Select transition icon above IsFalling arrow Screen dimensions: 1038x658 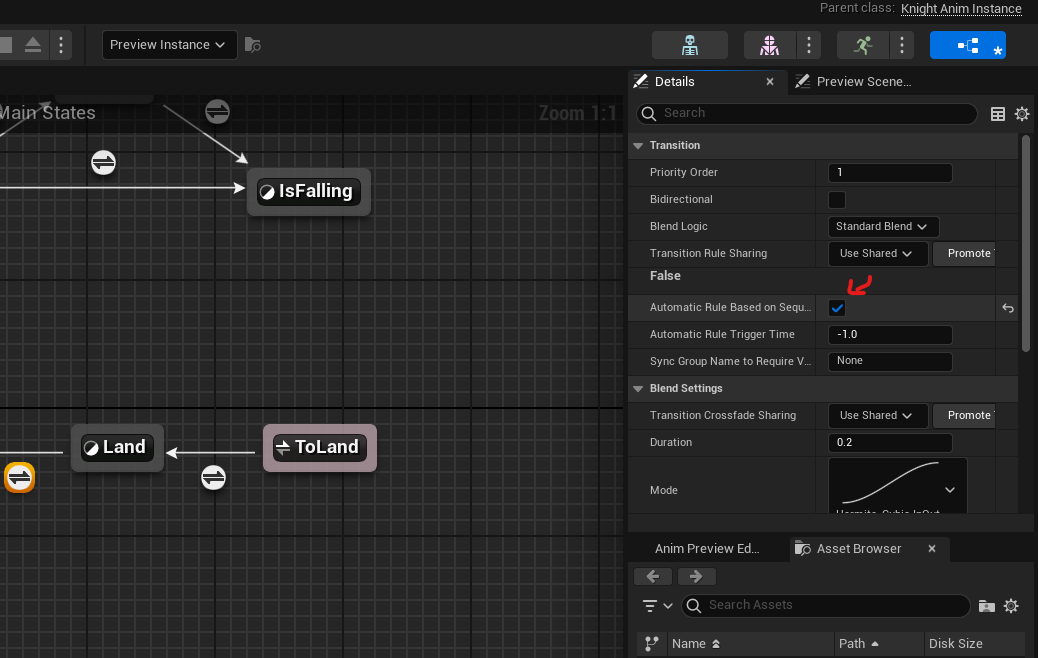[x=217, y=111]
